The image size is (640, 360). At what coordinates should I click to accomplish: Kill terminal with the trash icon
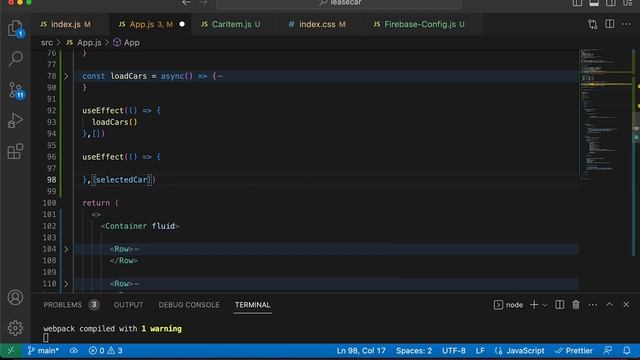(x=576, y=305)
